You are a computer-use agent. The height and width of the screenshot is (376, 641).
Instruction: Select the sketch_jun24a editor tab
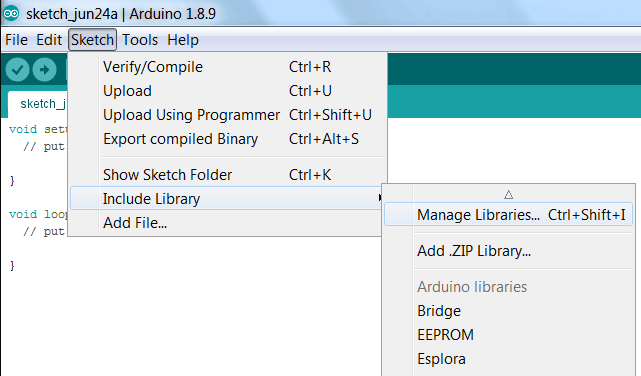(x=38, y=104)
